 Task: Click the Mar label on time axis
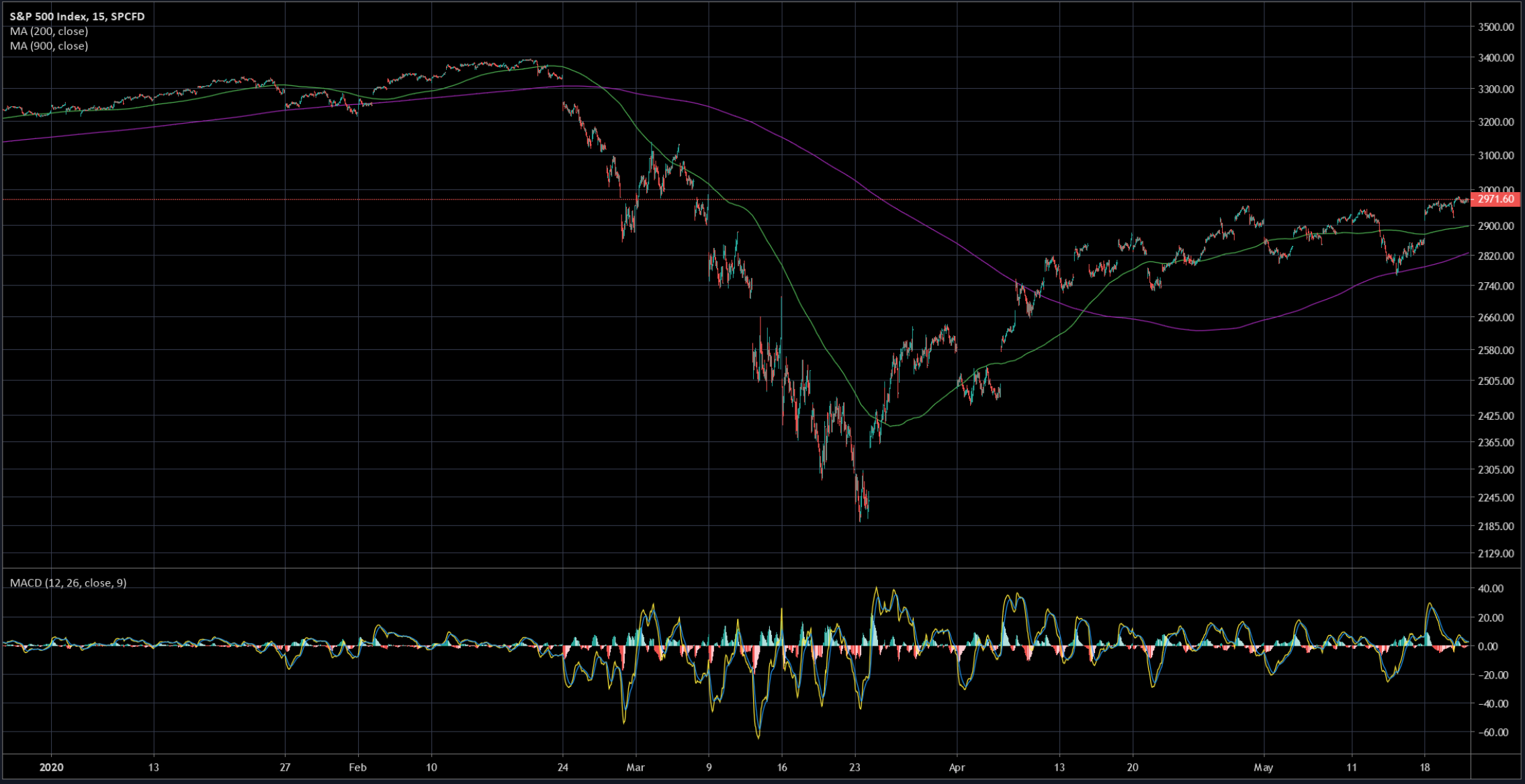(x=636, y=767)
